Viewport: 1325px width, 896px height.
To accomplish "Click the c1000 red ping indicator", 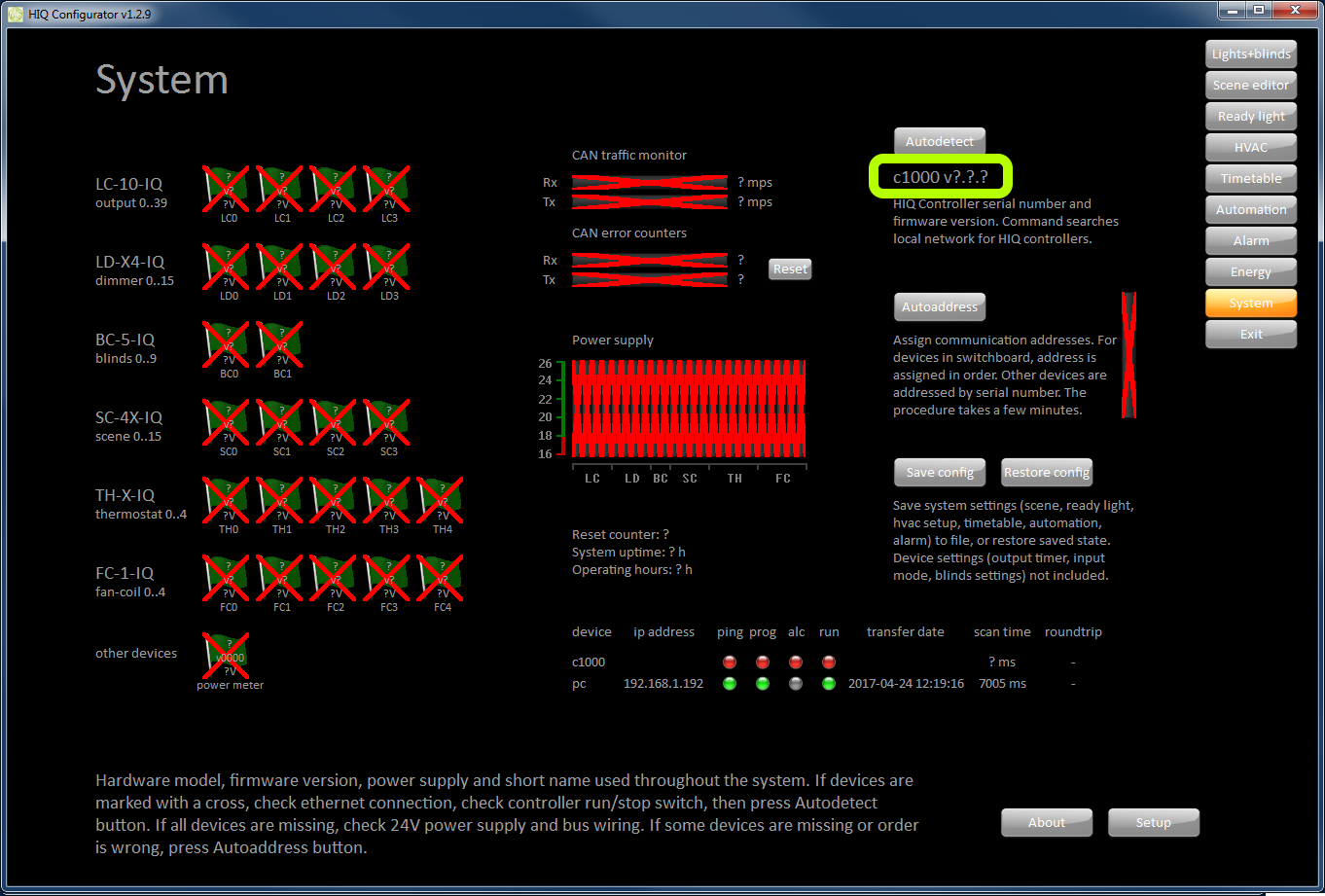I will click(730, 663).
